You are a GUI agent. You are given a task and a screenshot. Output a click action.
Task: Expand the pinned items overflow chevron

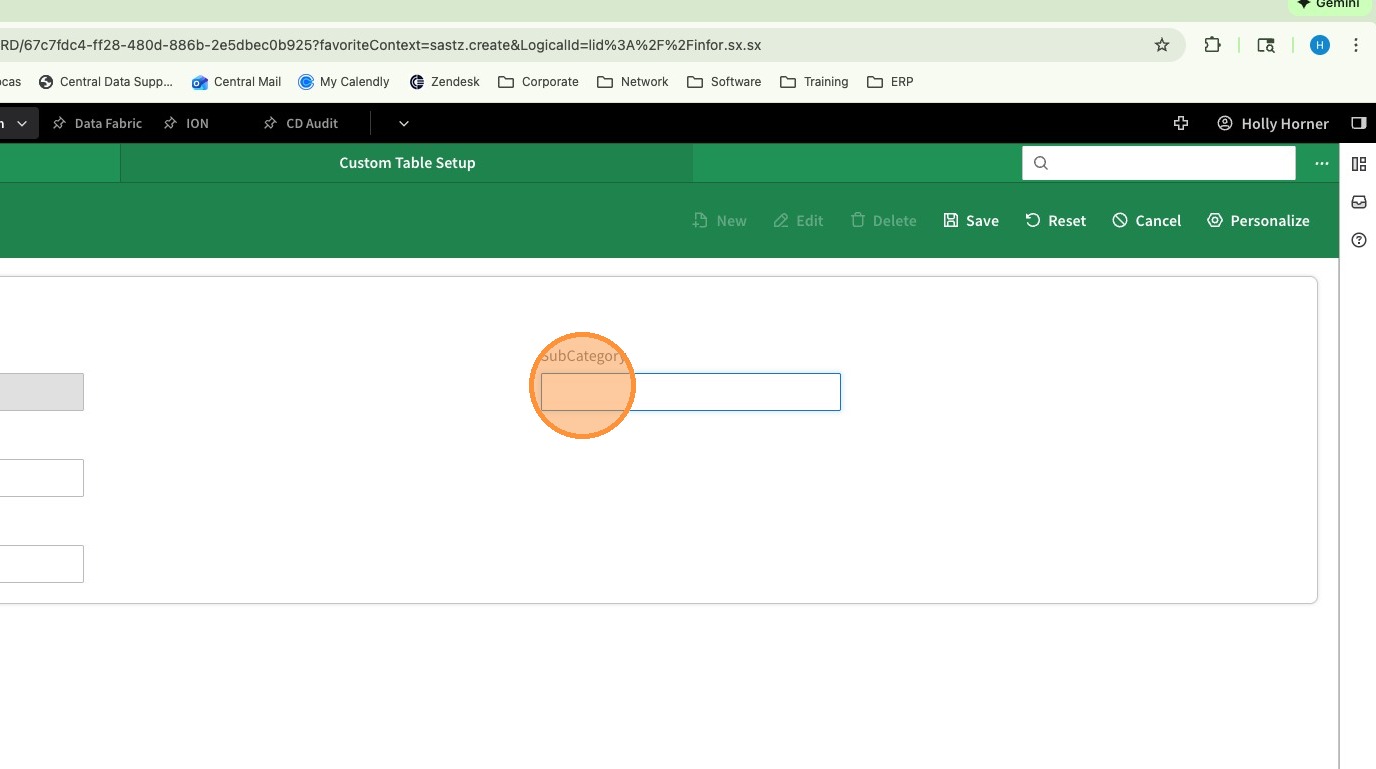pos(404,123)
